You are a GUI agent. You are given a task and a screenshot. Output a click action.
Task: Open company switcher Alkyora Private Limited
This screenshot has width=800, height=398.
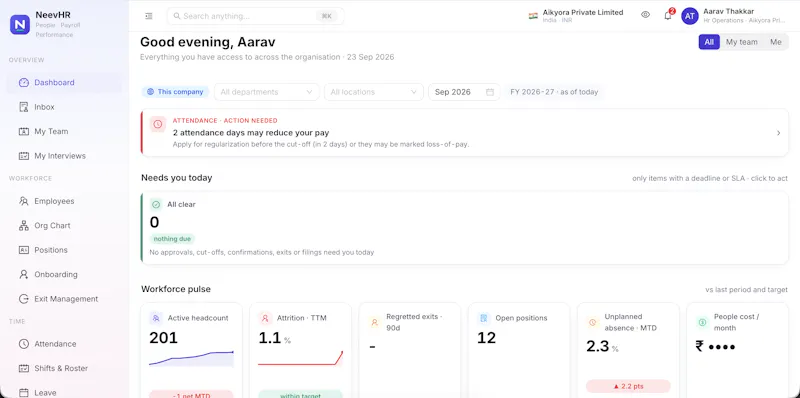pyautogui.click(x=577, y=16)
